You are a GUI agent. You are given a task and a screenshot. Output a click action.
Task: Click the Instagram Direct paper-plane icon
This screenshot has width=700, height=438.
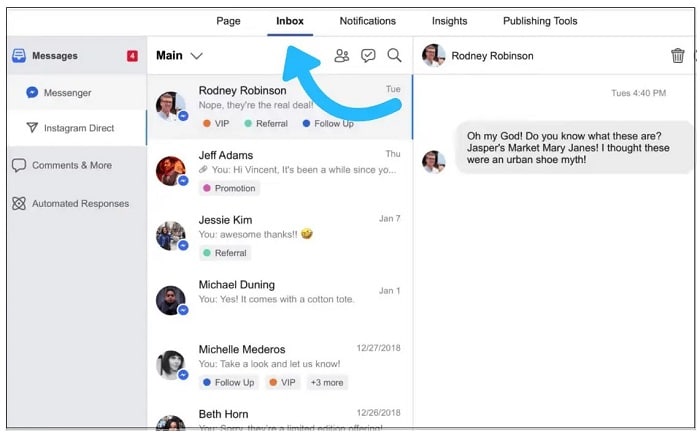click(x=32, y=128)
